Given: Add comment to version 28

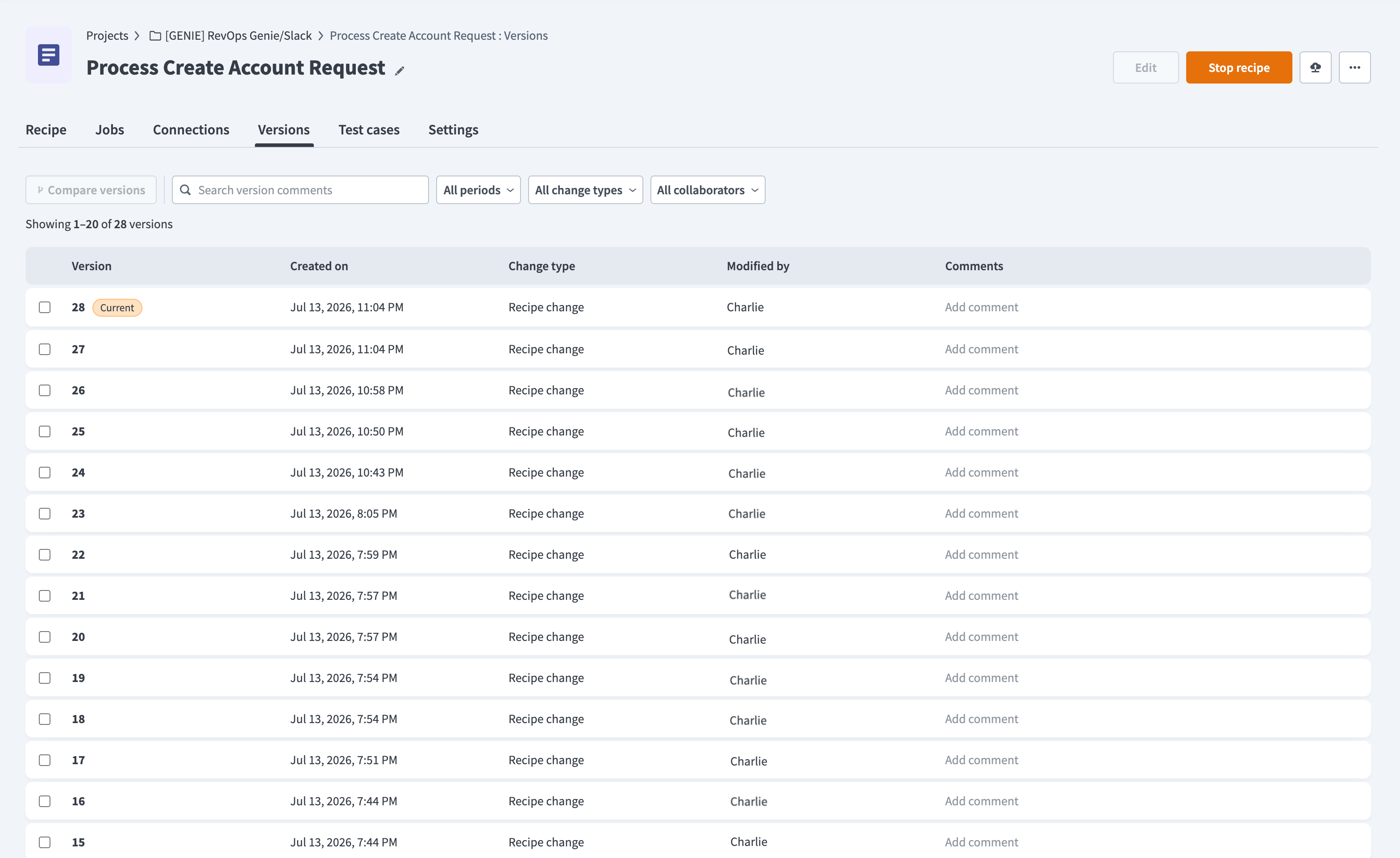Looking at the screenshot, I should 981,308.
